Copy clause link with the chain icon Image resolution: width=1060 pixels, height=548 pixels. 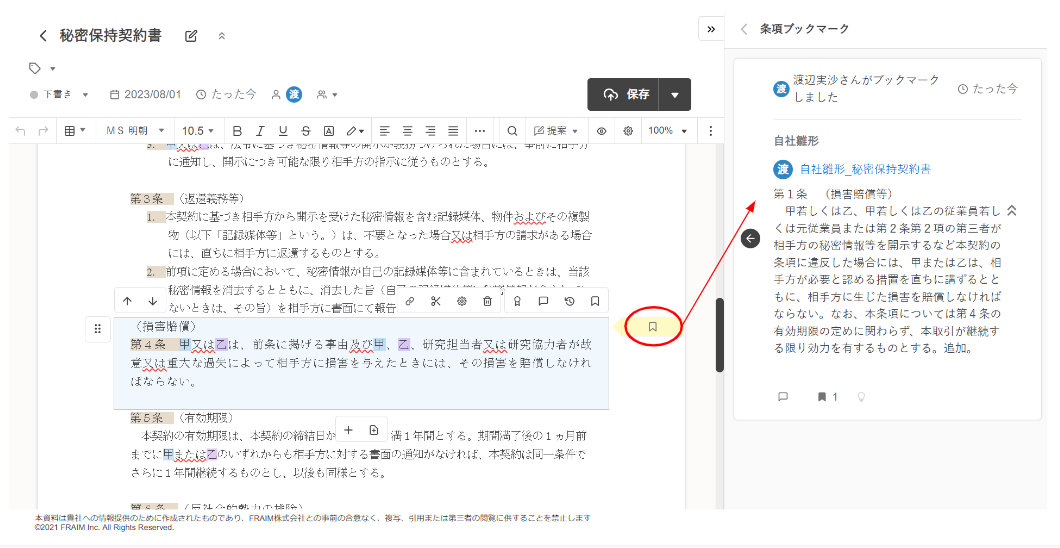[x=409, y=301]
